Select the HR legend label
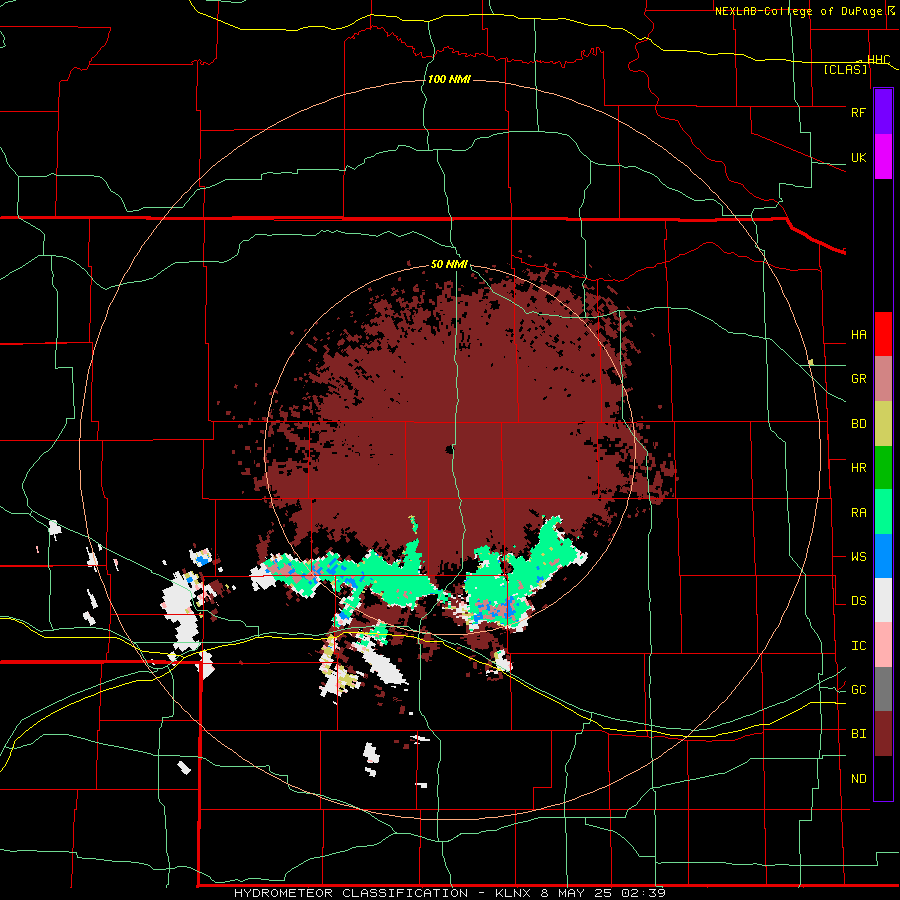Viewport: 900px width, 900px height. [858, 468]
